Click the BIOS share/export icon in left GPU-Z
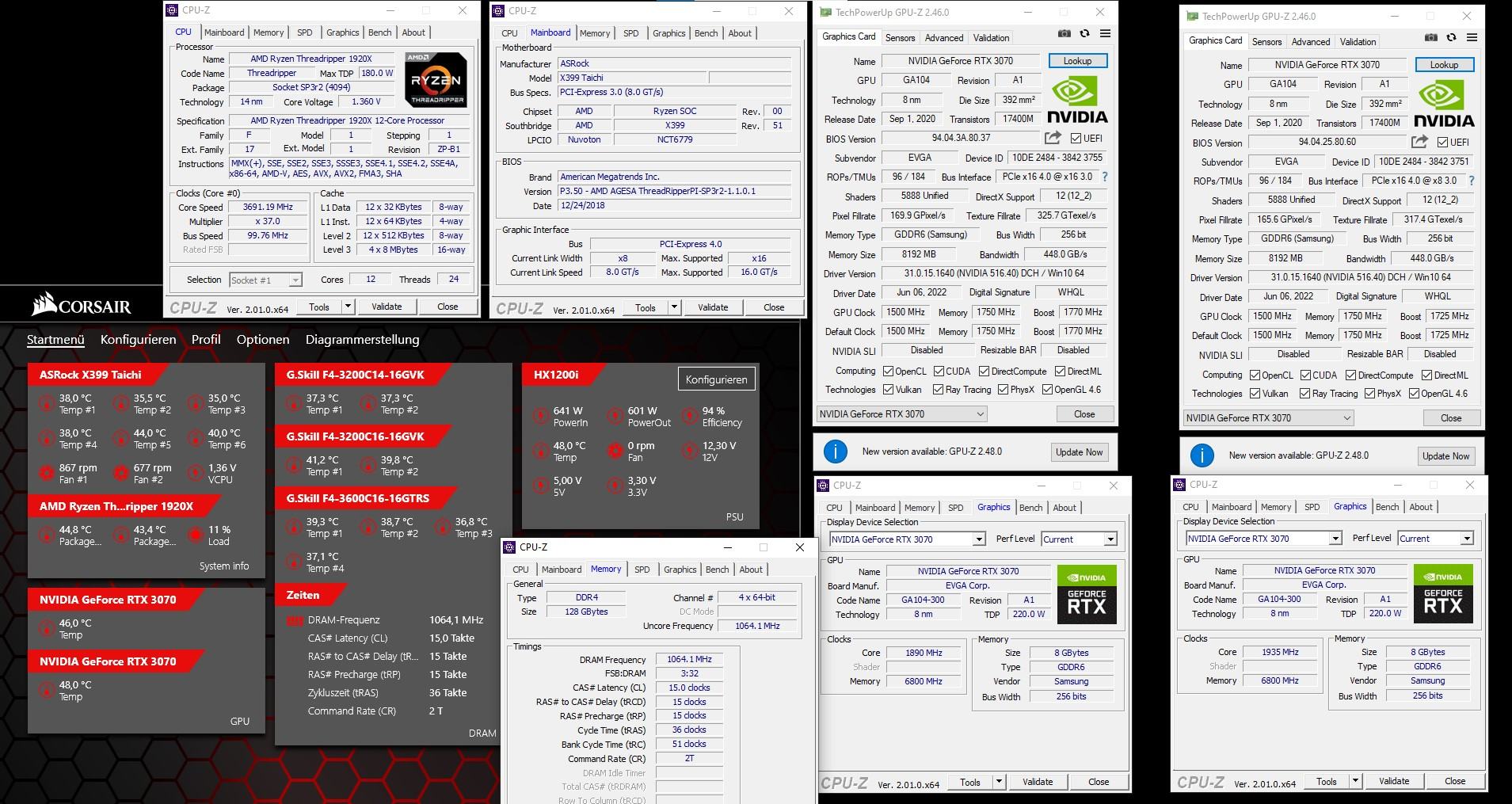The height and width of the screenshot is (804, 1512). (x=1053, y=138)
